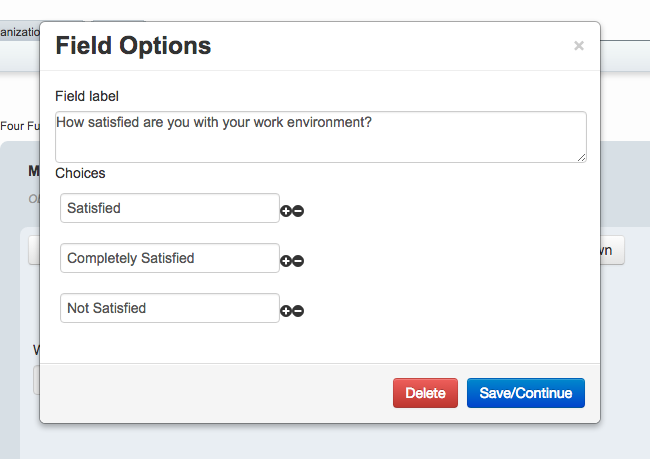650x459 pixels.
Task: Remove the Not Satisfied choice
Action: 298,311
